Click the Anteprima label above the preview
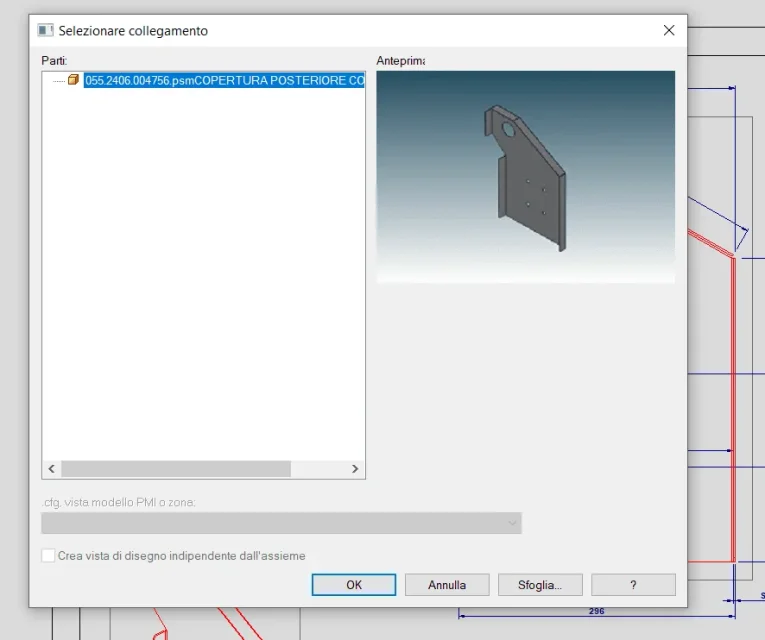Image resolution: width=765 pixels, height=640 pixels. coord(400,61)
